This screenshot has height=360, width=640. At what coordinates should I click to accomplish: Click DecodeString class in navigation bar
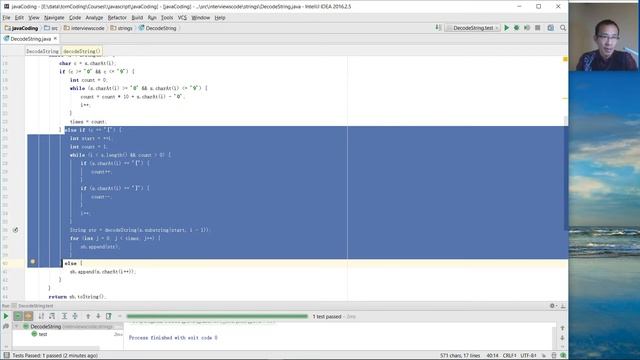[158, 28]
